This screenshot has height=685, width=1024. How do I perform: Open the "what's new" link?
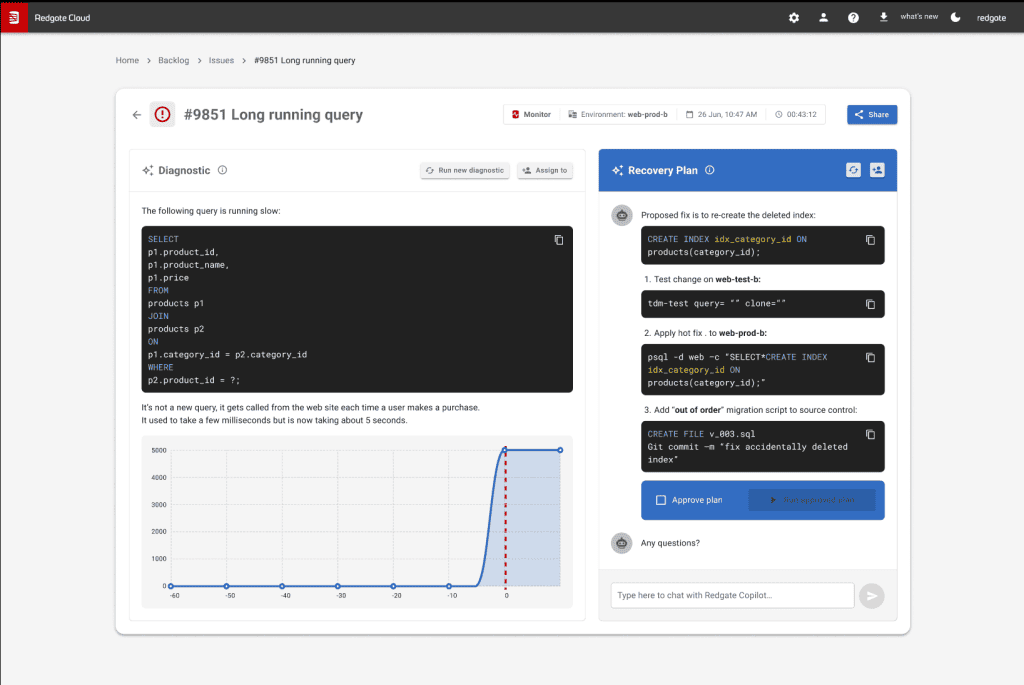click(919, 16)
